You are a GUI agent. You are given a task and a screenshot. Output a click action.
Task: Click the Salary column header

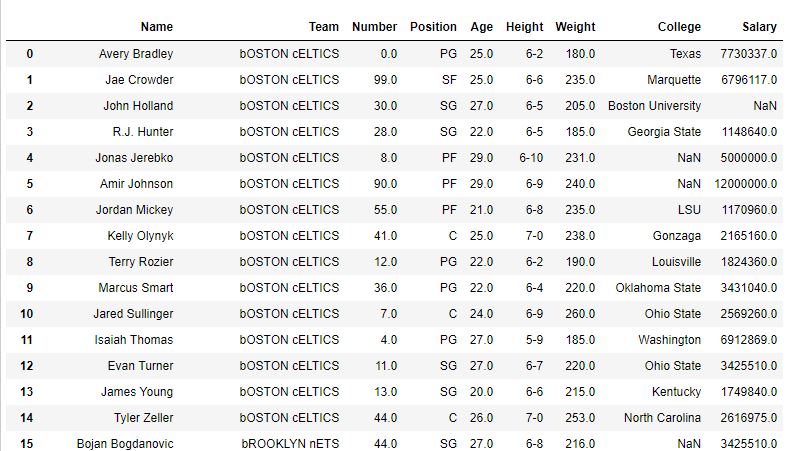click(759, 27)
